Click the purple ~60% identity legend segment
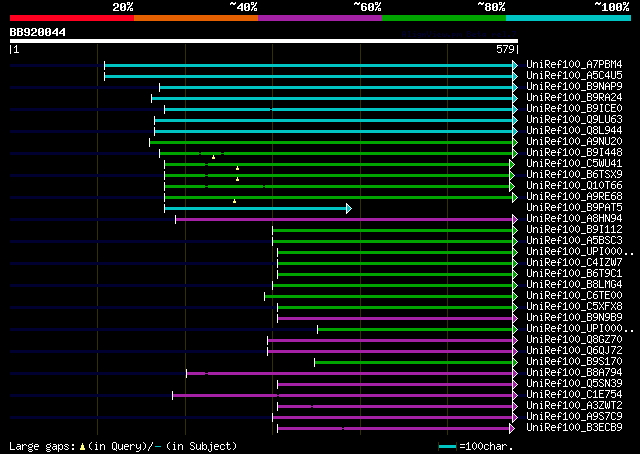This screenshot has height=454, width=640. (x=320, y=18)
